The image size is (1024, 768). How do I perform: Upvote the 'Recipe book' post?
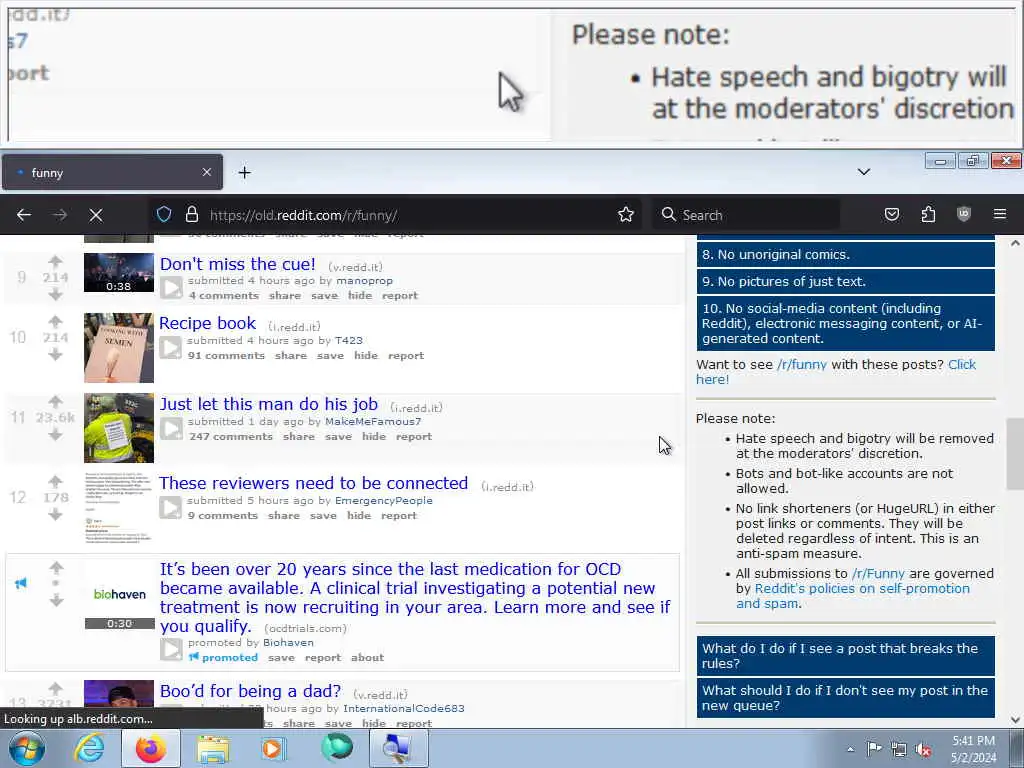[x=56, y=321]
